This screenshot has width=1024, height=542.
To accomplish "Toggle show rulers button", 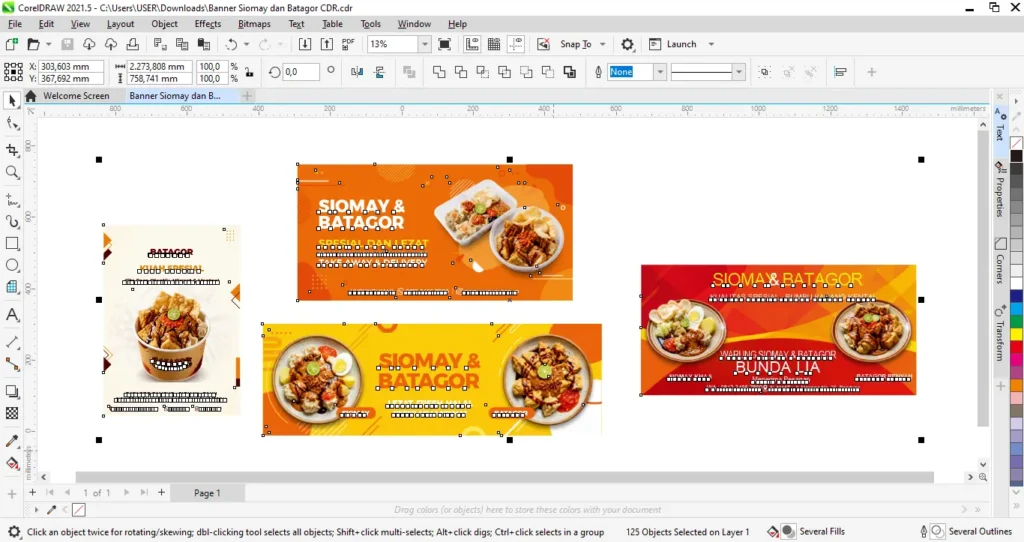I will tap(472, 44).
